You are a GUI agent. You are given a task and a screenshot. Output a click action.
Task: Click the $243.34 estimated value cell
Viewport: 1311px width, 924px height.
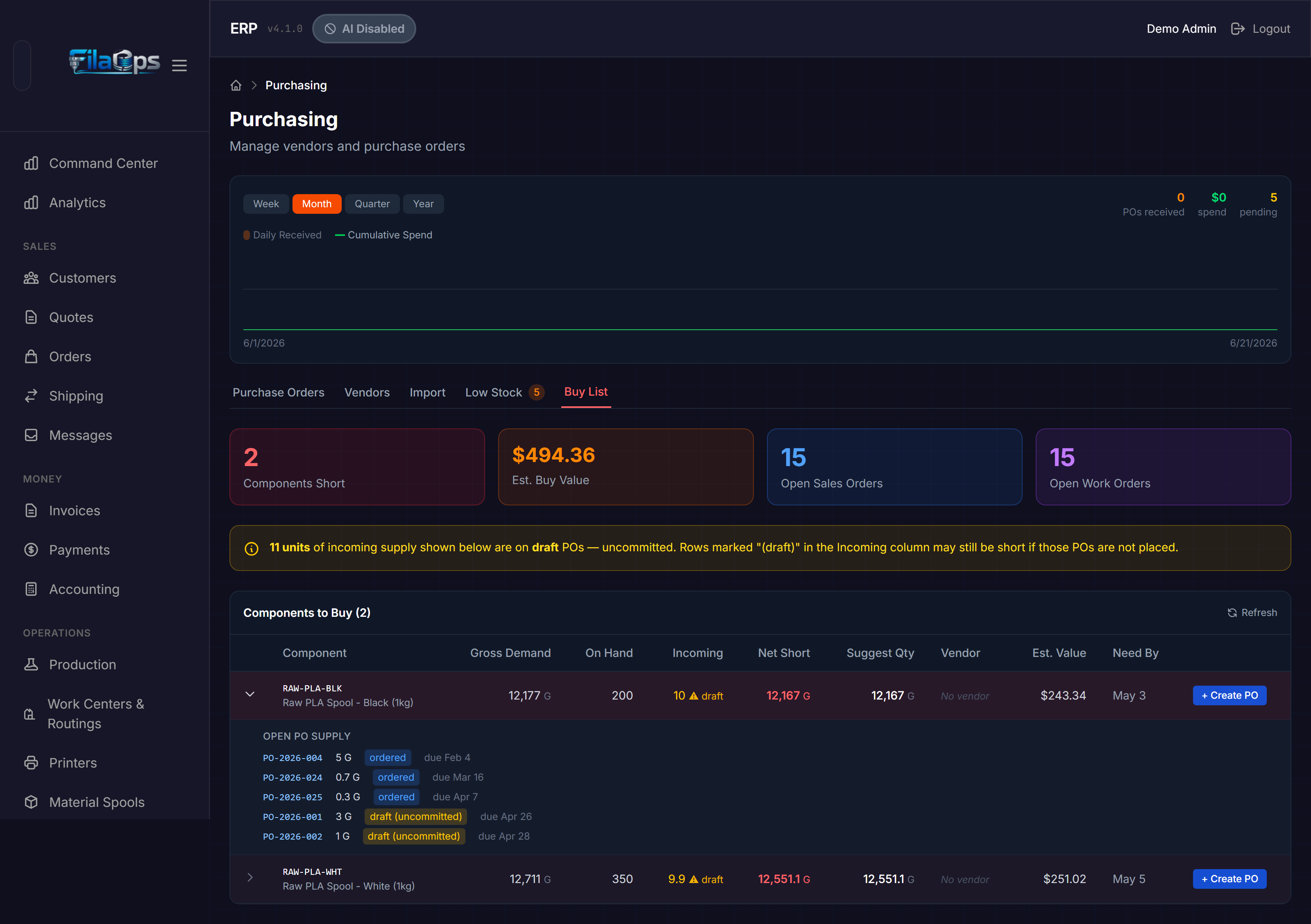[x=1063, y=696]
